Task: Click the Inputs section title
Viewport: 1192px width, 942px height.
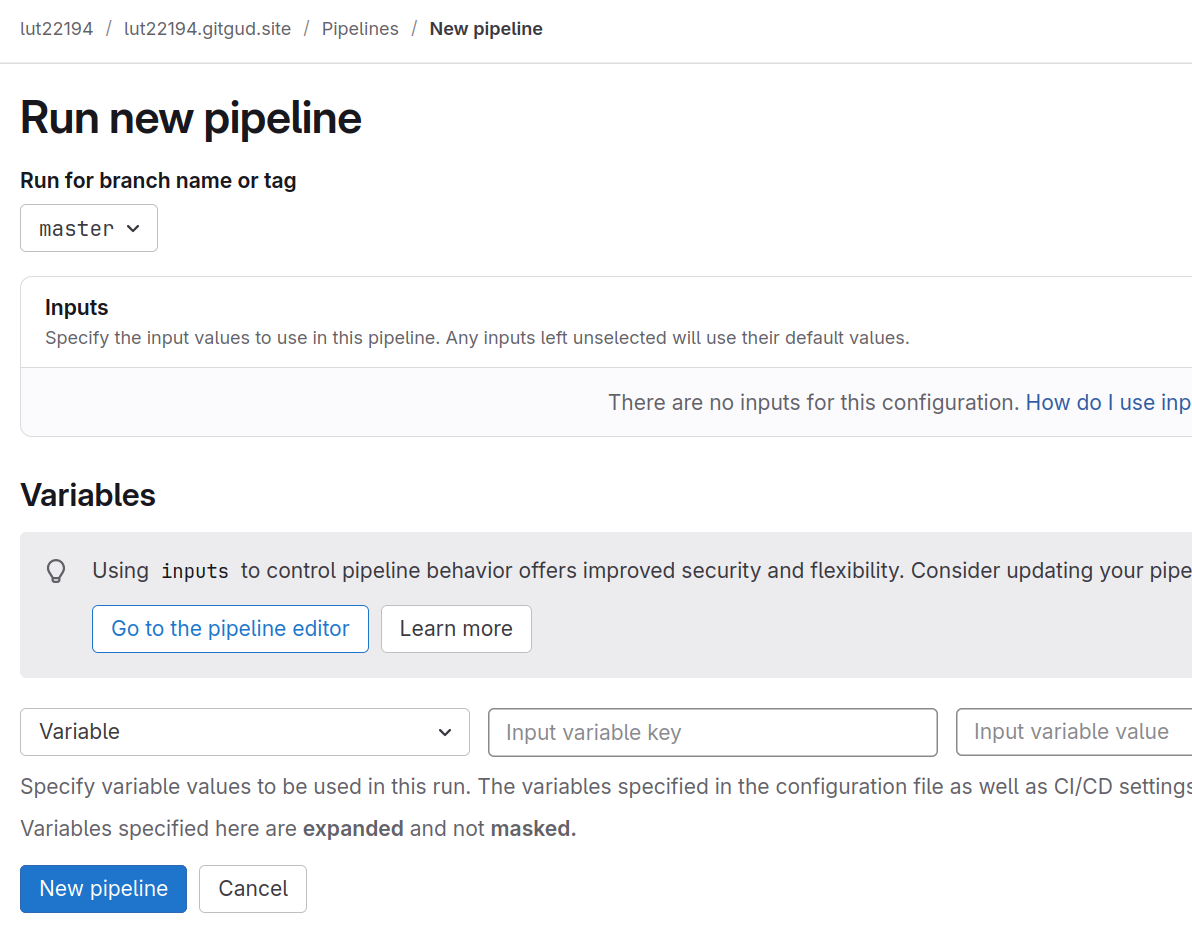Action: (77, 307)
